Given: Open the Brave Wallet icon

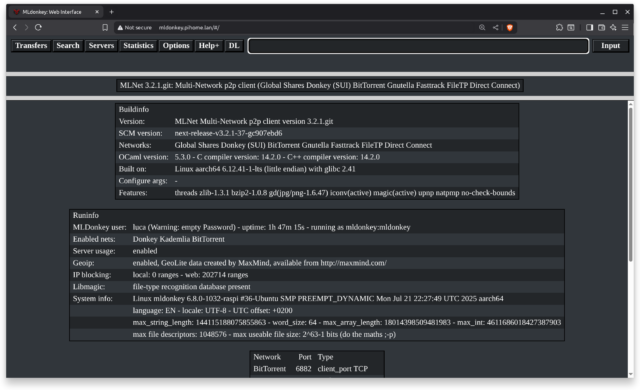Looking at the screenshot, I should coord(601,27).
